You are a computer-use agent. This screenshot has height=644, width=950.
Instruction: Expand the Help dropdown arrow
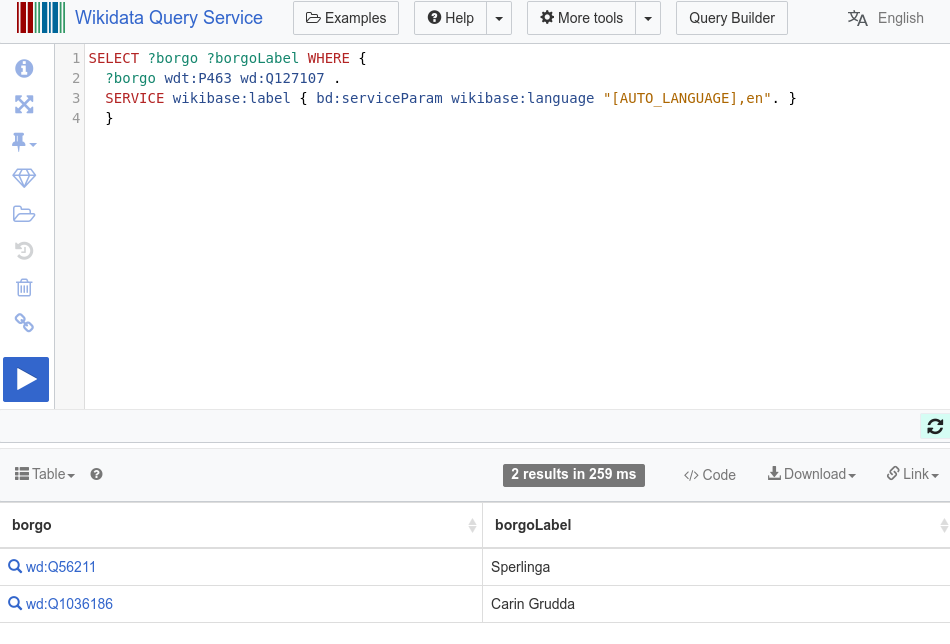[x=499, y=18]
